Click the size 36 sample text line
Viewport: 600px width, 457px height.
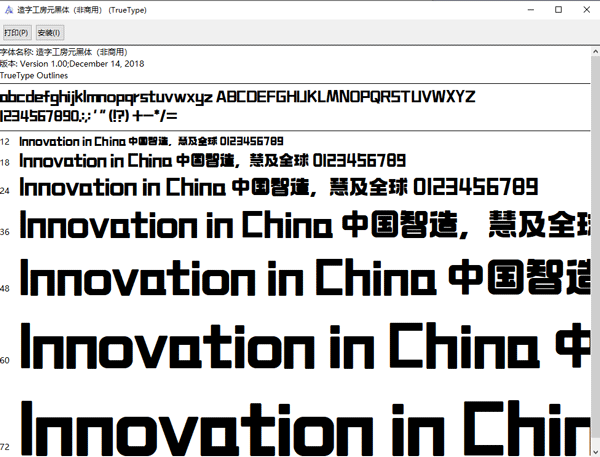pos(305,224)
